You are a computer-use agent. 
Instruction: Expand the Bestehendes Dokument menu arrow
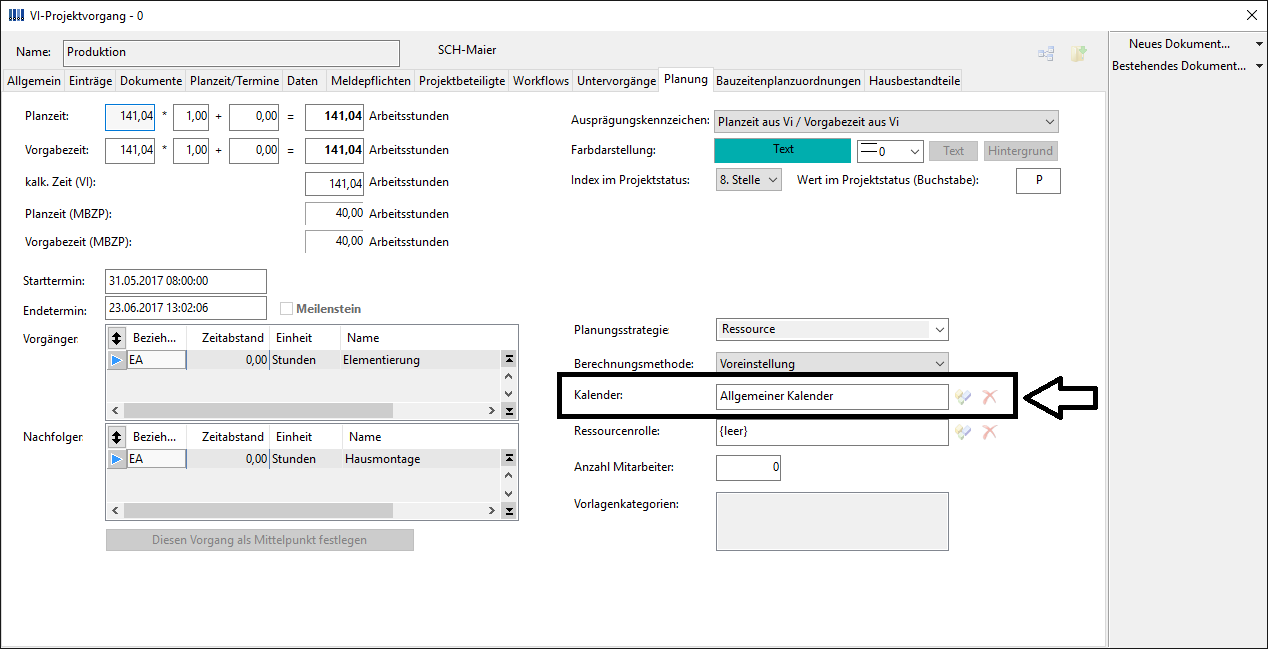pos(1259,66)
